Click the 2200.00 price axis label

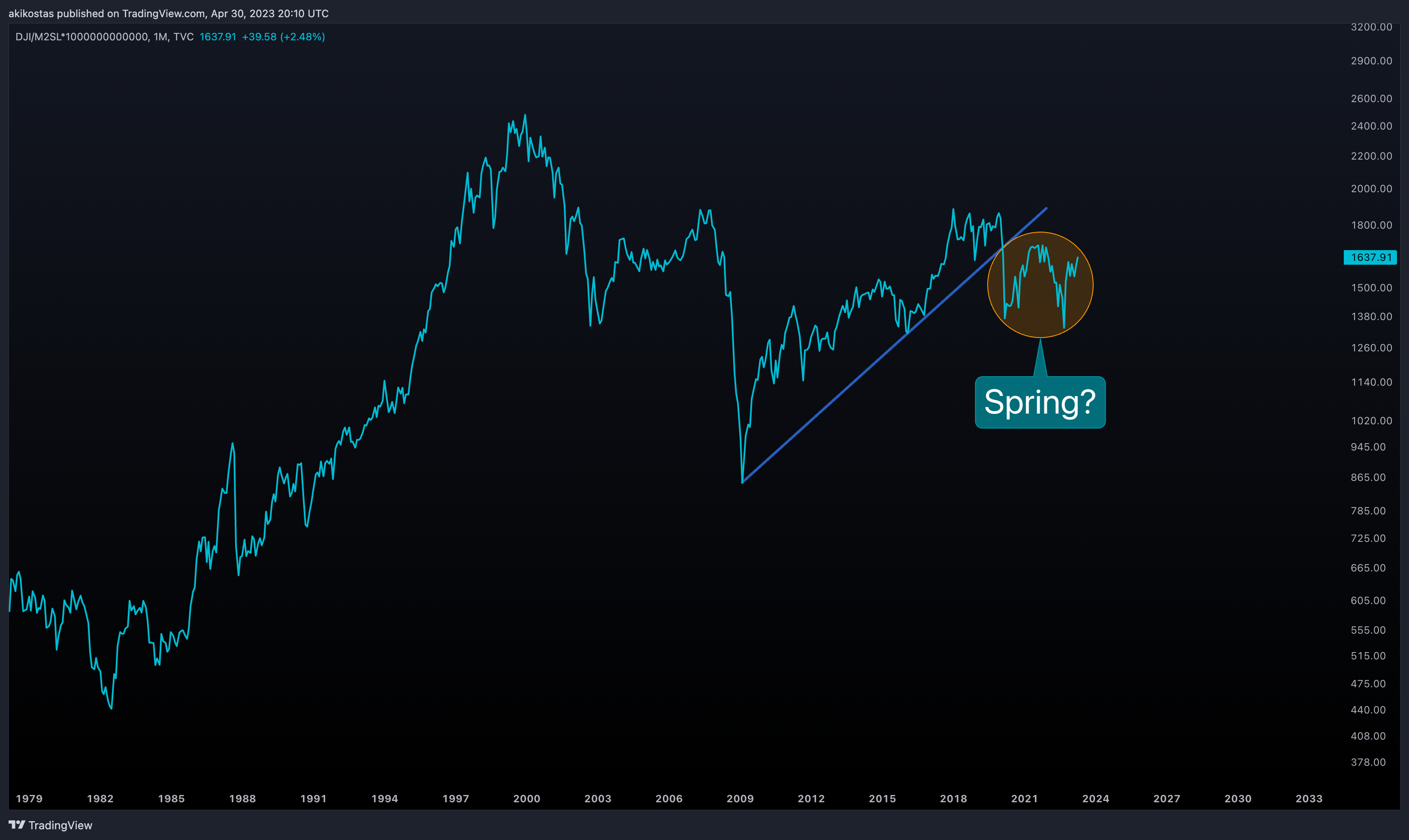pos(1372,156)
